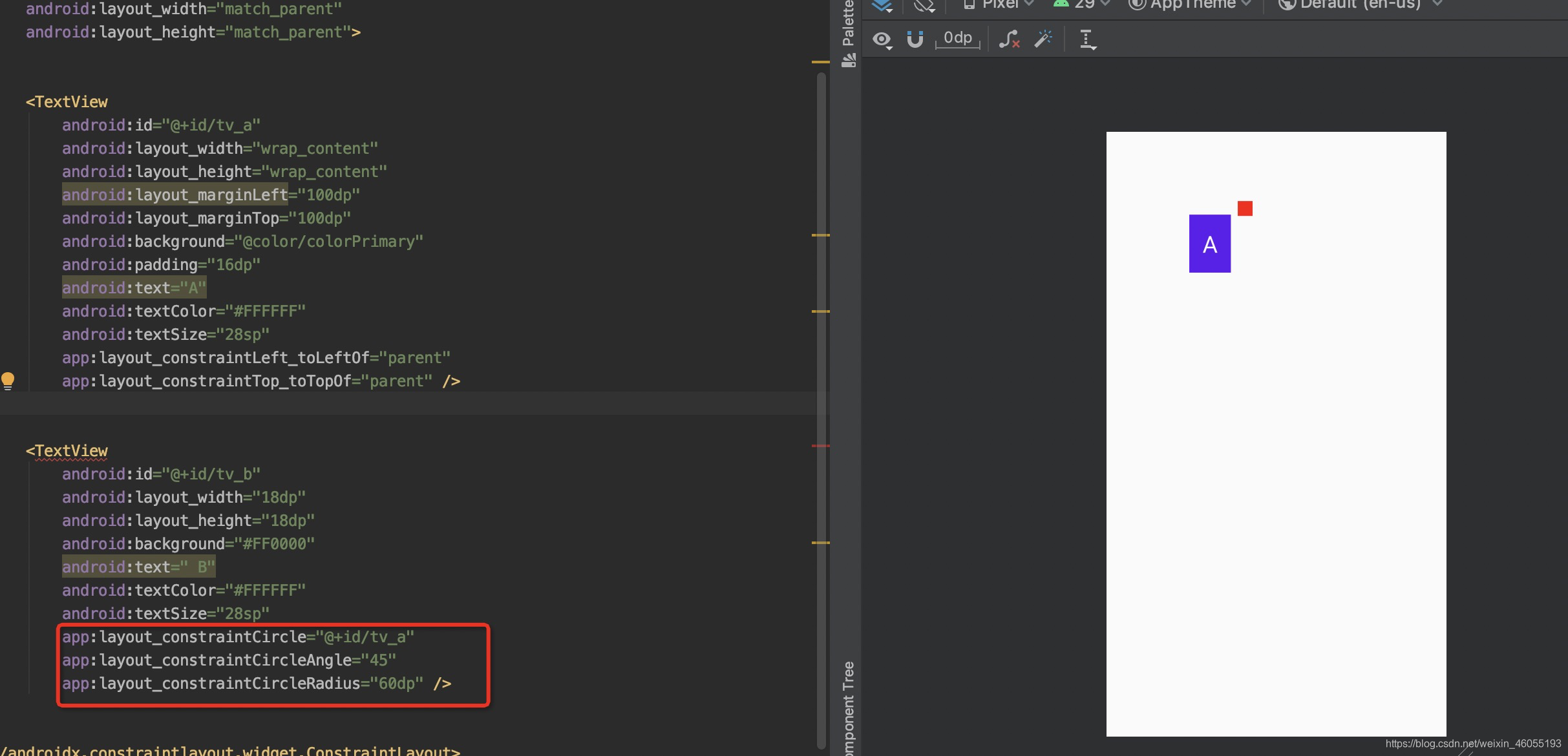Image resolution: width=1568 pixels, height=756 pixels.
Task: Click the highlighted layout_marginLeft attribute
Action: 175,194
